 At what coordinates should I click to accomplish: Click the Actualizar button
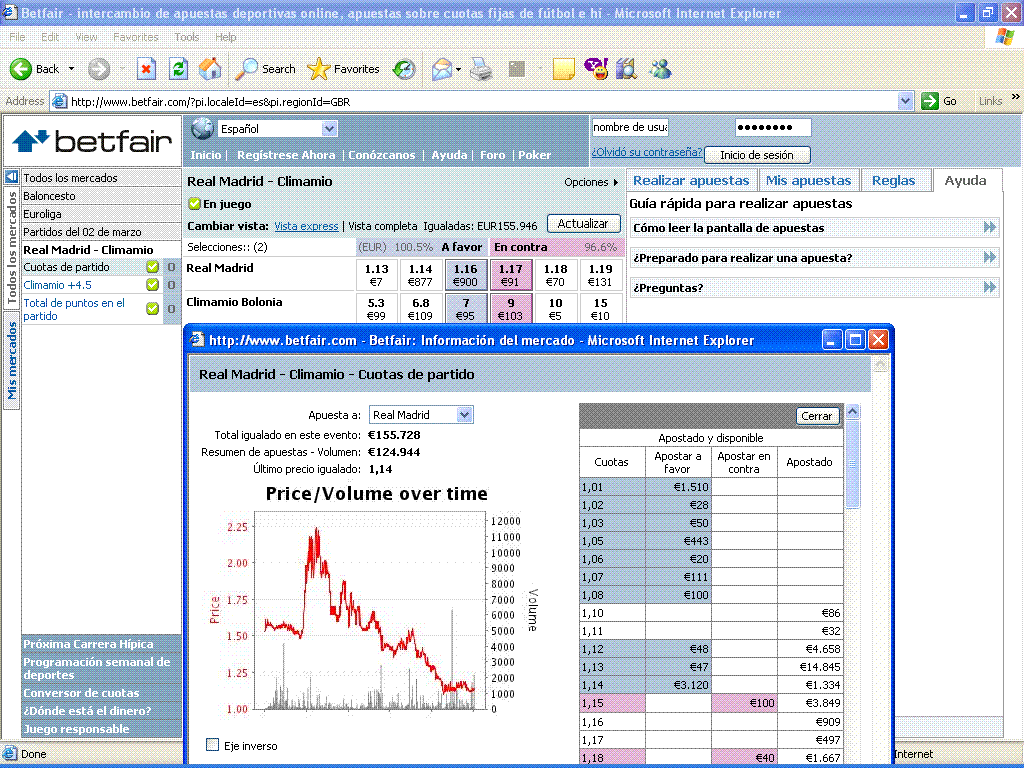[583, 223]
